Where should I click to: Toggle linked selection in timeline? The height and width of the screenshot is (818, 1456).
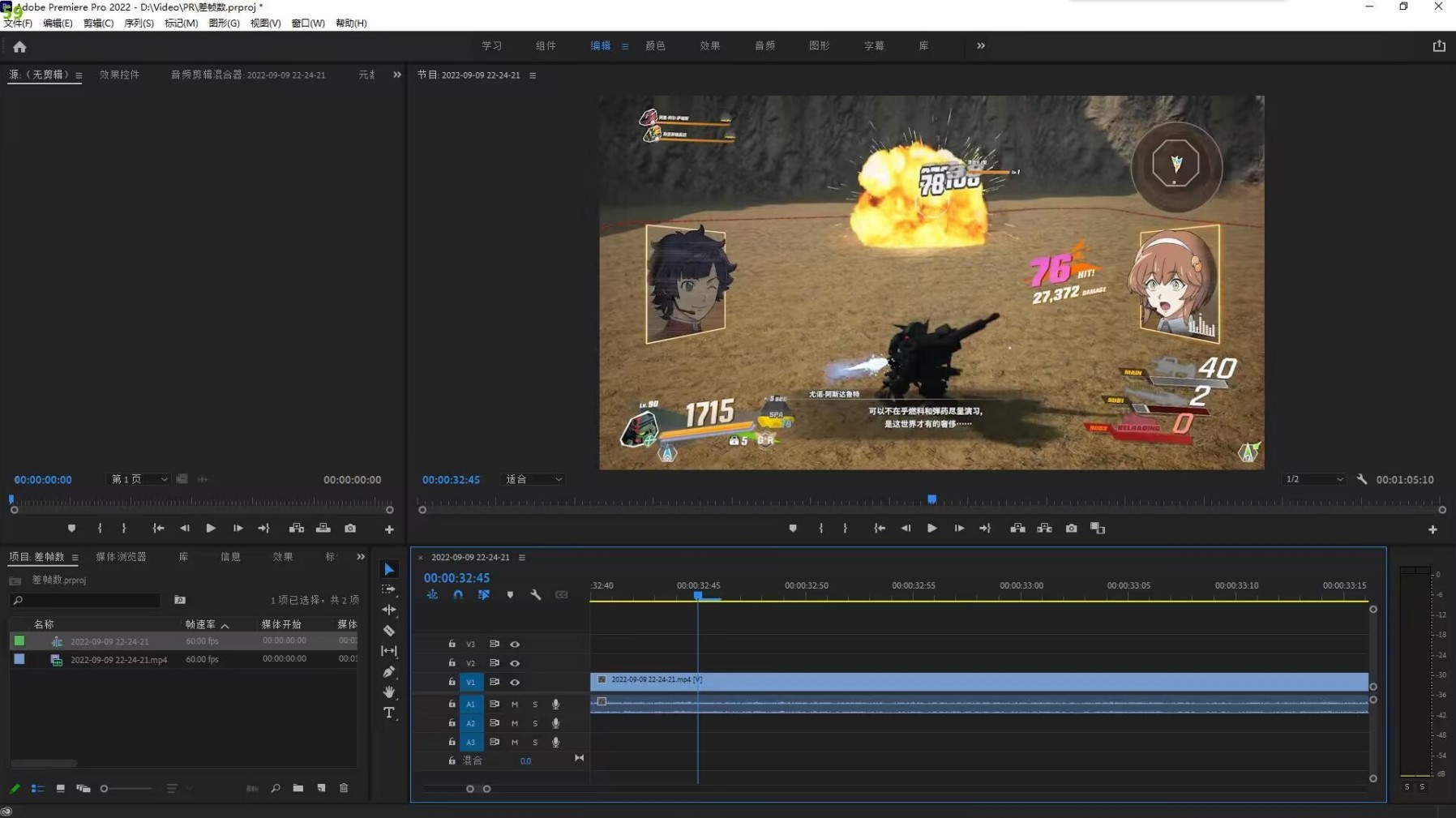[x=484, y=594]
